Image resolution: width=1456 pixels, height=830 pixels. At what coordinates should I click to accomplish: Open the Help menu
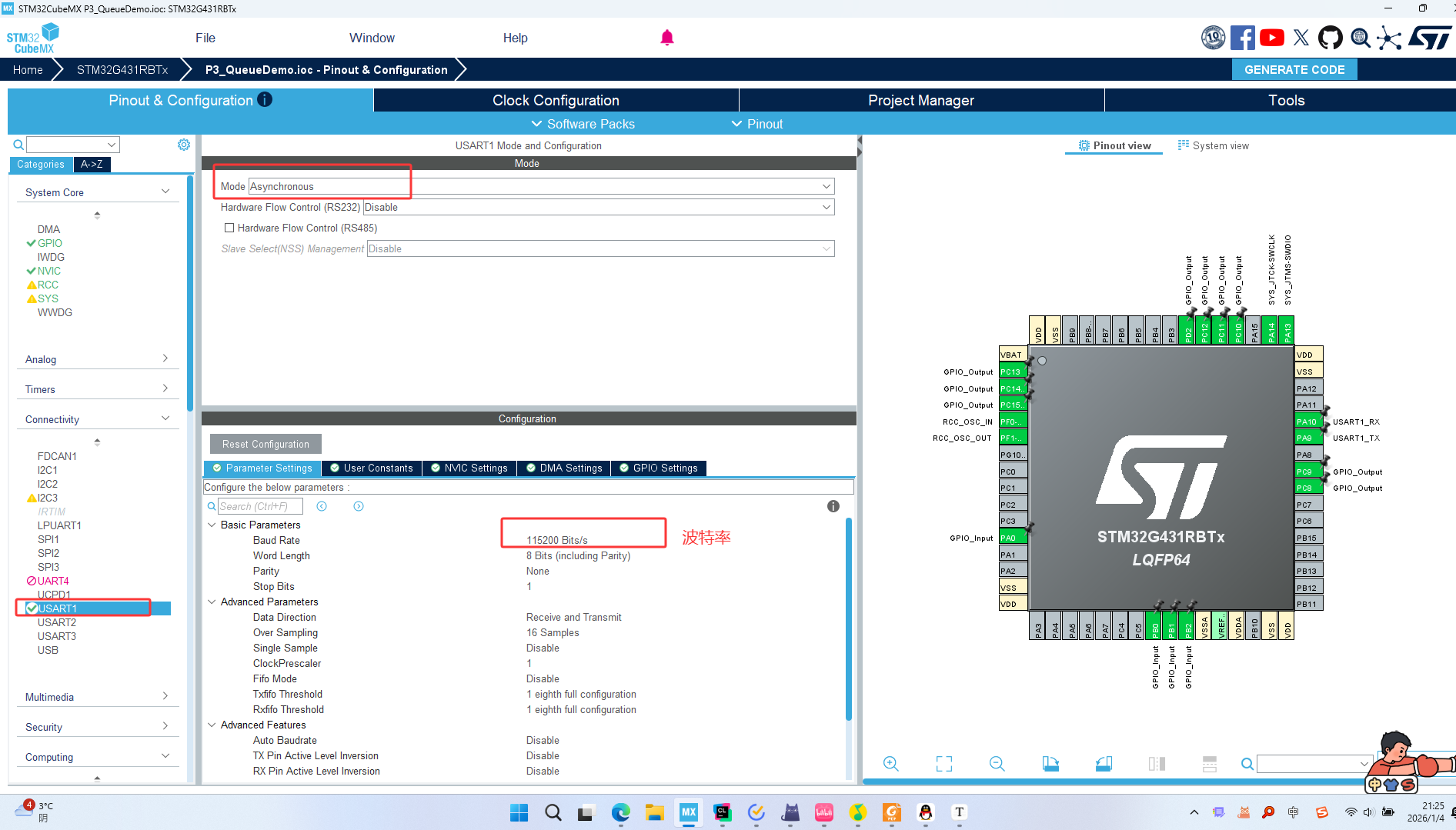click(516, 38)
